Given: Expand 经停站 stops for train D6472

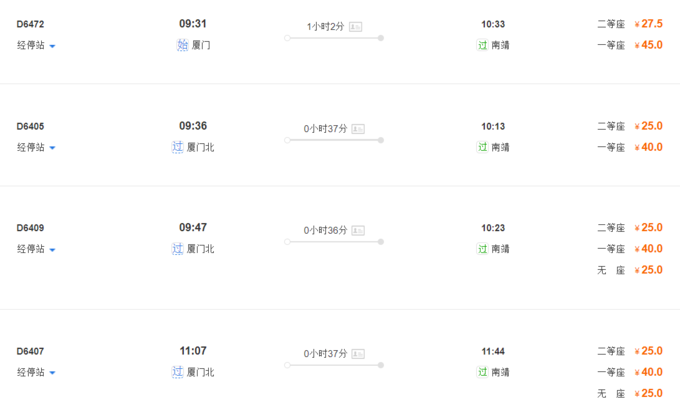Looking at the screenshot, I should click(36, 45).
